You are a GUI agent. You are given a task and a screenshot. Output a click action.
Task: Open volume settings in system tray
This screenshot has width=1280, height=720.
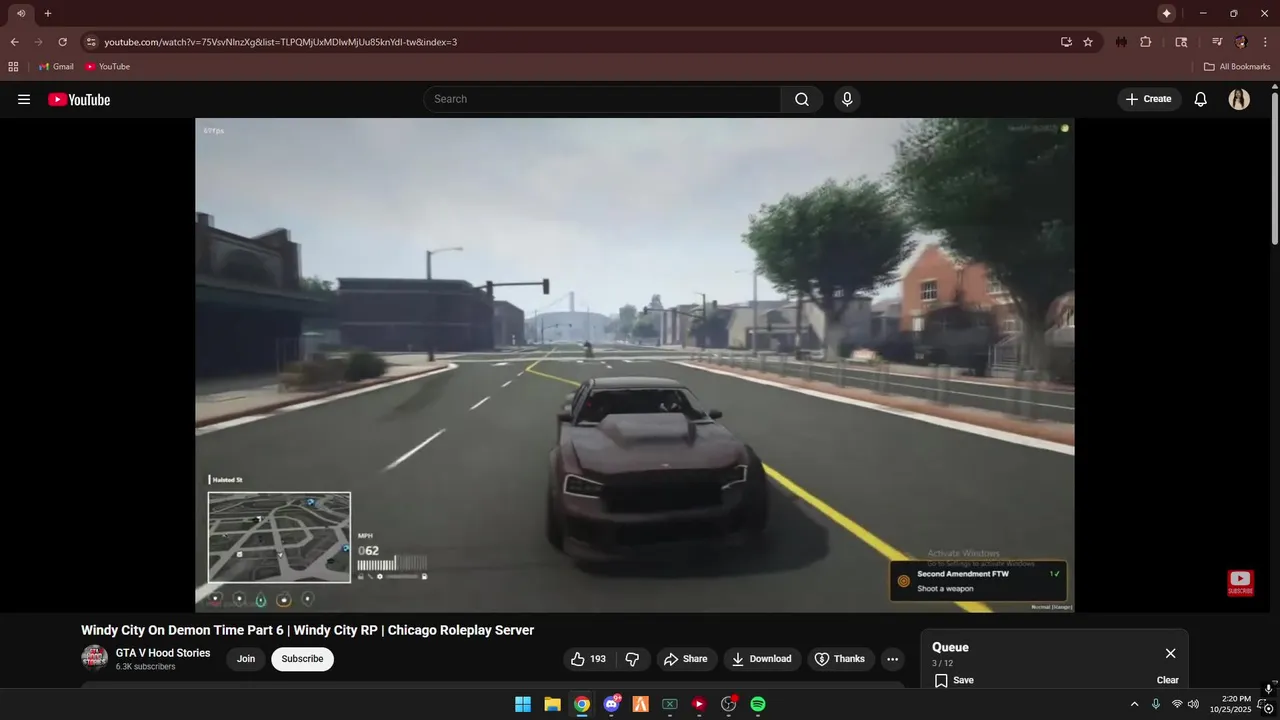[1193, 704]
